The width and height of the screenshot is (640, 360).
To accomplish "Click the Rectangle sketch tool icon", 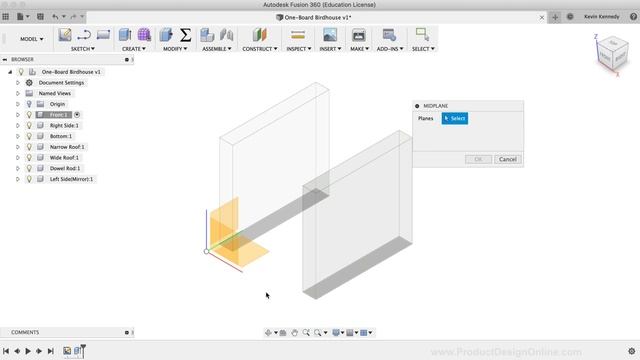I will coord(103,35).
